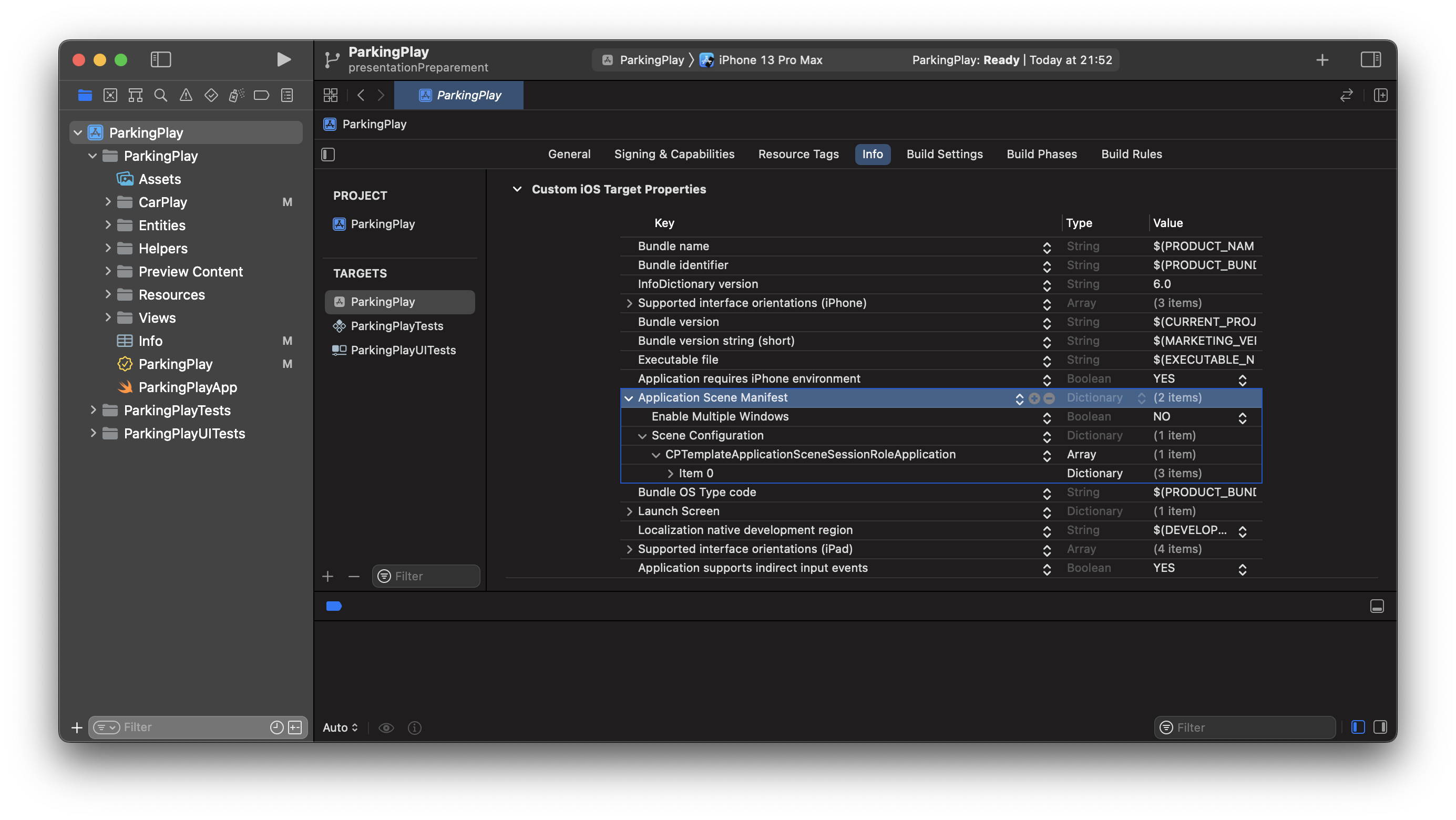Collapse the Application Scene Manifest row

[x=628, y=398]
